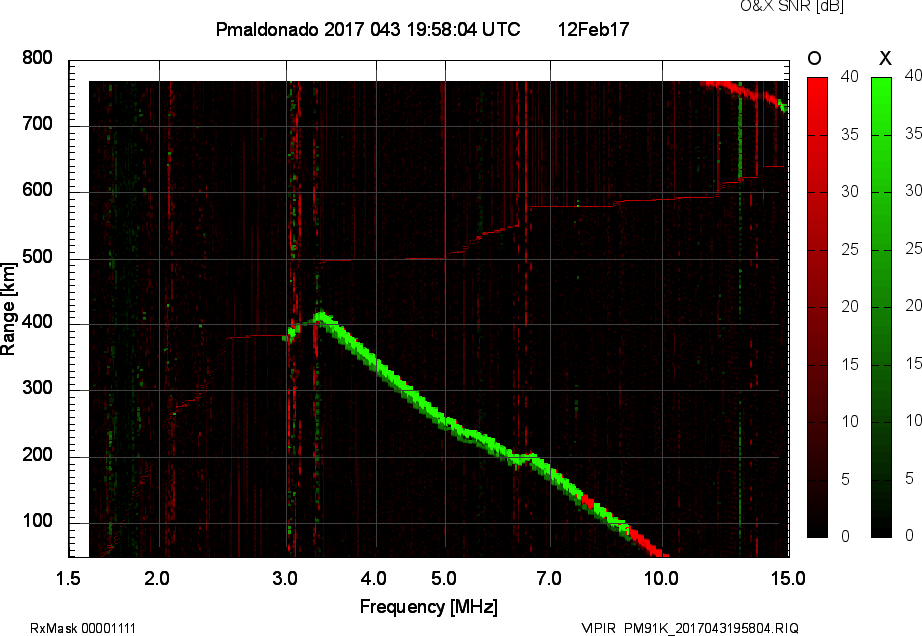Click the 4.0 MHz frequency tick label
This screenshot has width=922, height=636.
[x=373, y=578]
